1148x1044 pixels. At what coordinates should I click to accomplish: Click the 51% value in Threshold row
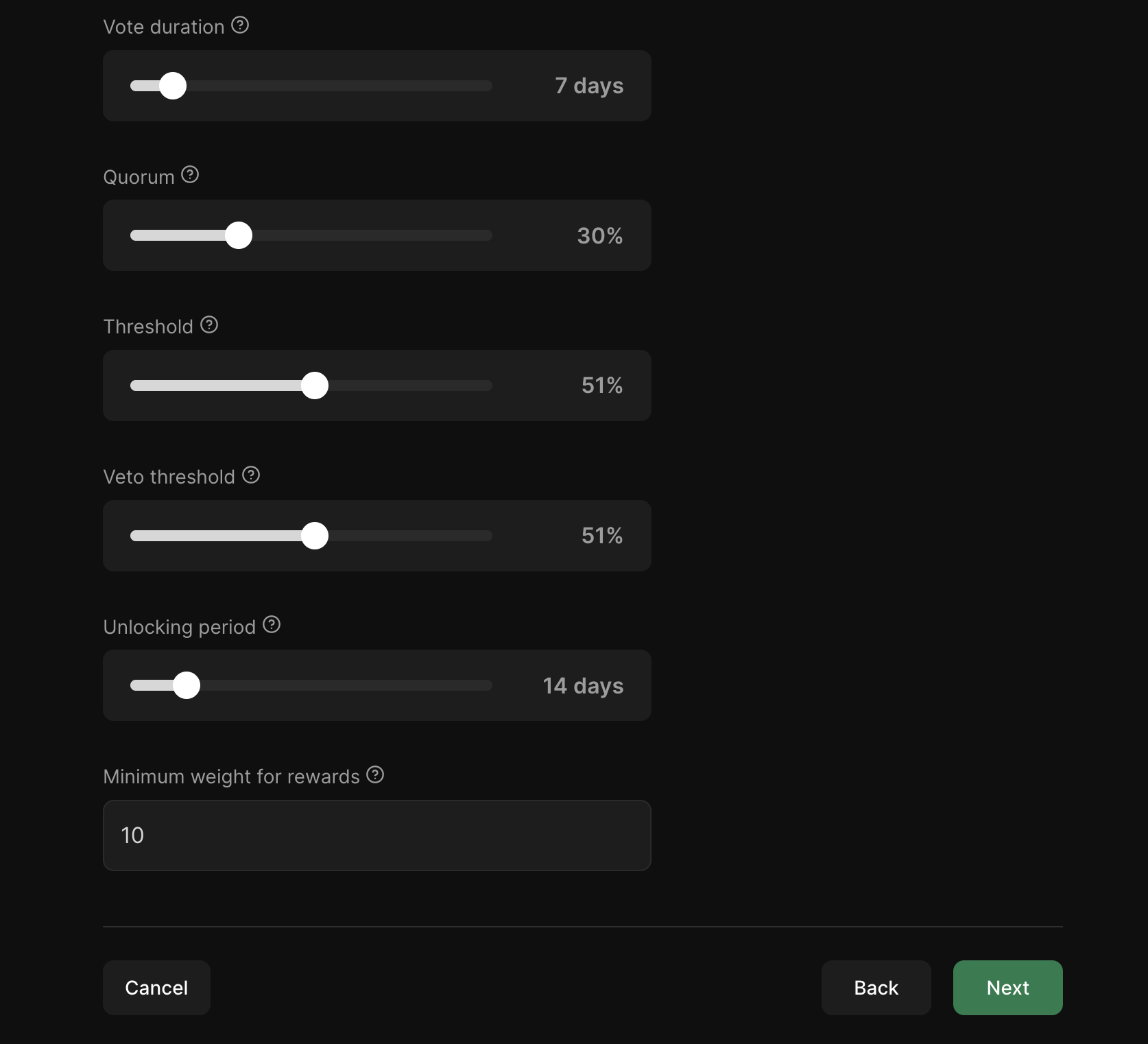pyautogui.click(x=602, y=385)
